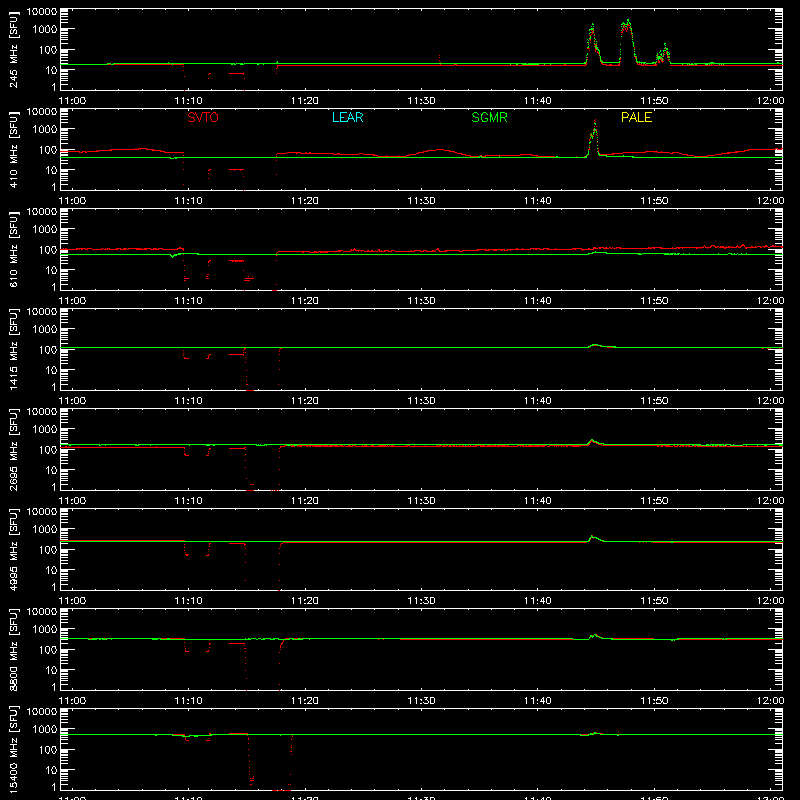800x800 pixels.
Task: Select the '610 MHz [SFU]' axis label
Action: (x=14, y=249)
